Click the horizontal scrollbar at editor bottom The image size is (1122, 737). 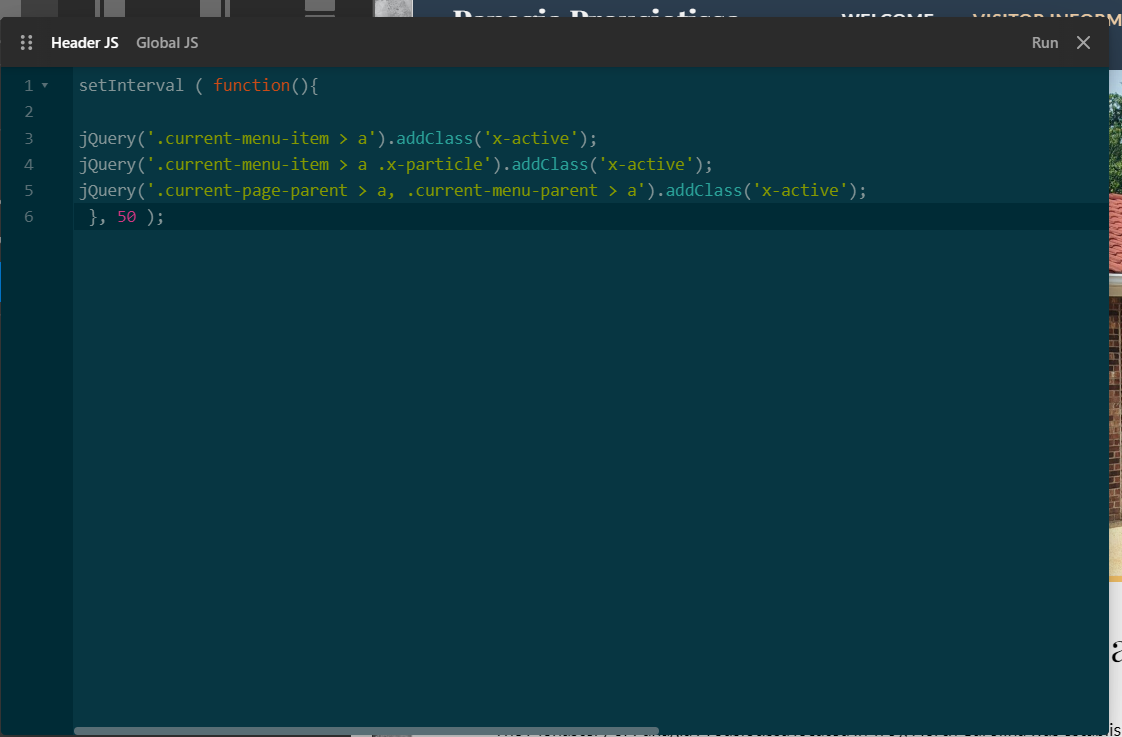(366, 731)
